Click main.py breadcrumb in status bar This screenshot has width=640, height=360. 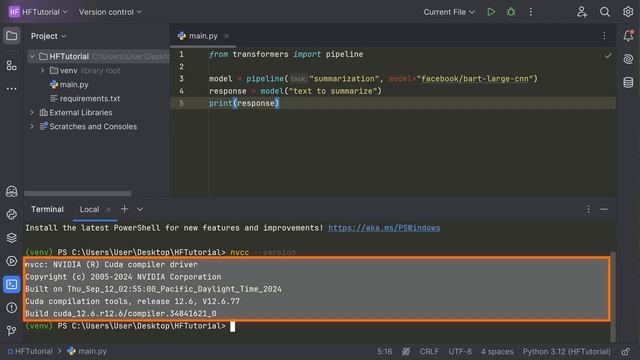click(x=87, y=351)
